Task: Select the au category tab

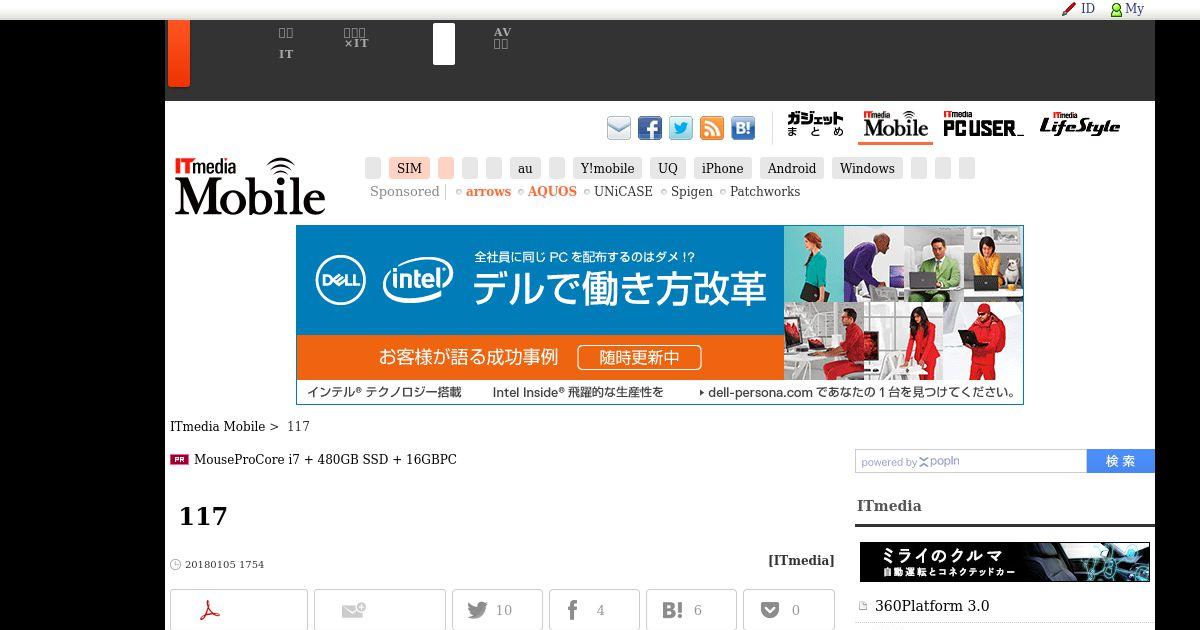Action: click(525, 168)
